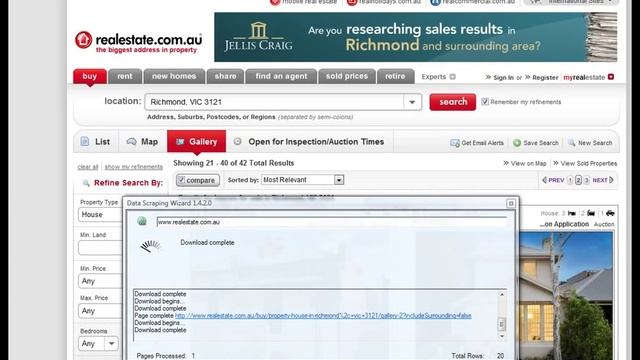Open the Page complete realestate.com.au URL in the log

323,316
